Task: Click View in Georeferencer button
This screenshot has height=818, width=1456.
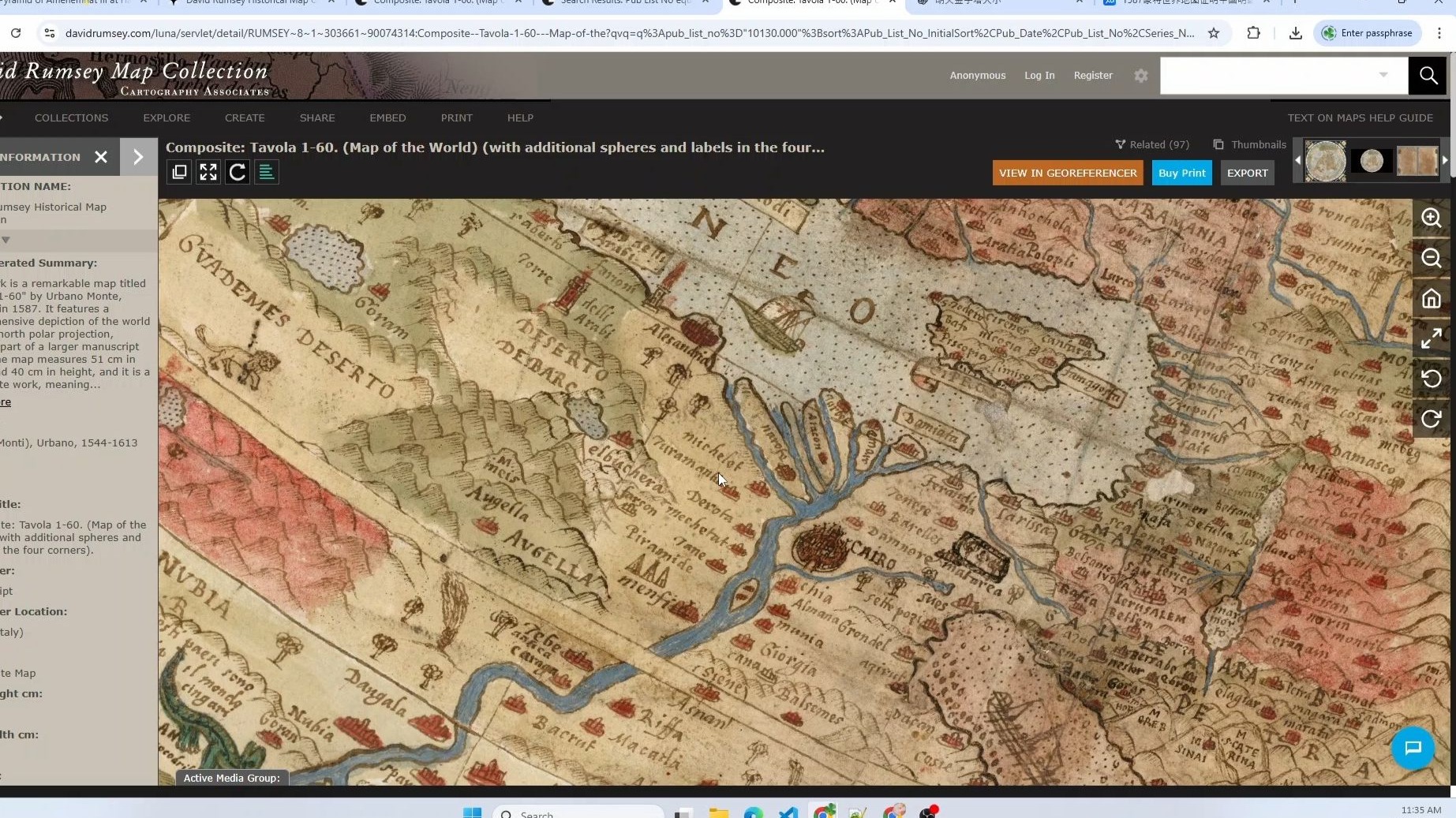Action: tap(1068, 173)
